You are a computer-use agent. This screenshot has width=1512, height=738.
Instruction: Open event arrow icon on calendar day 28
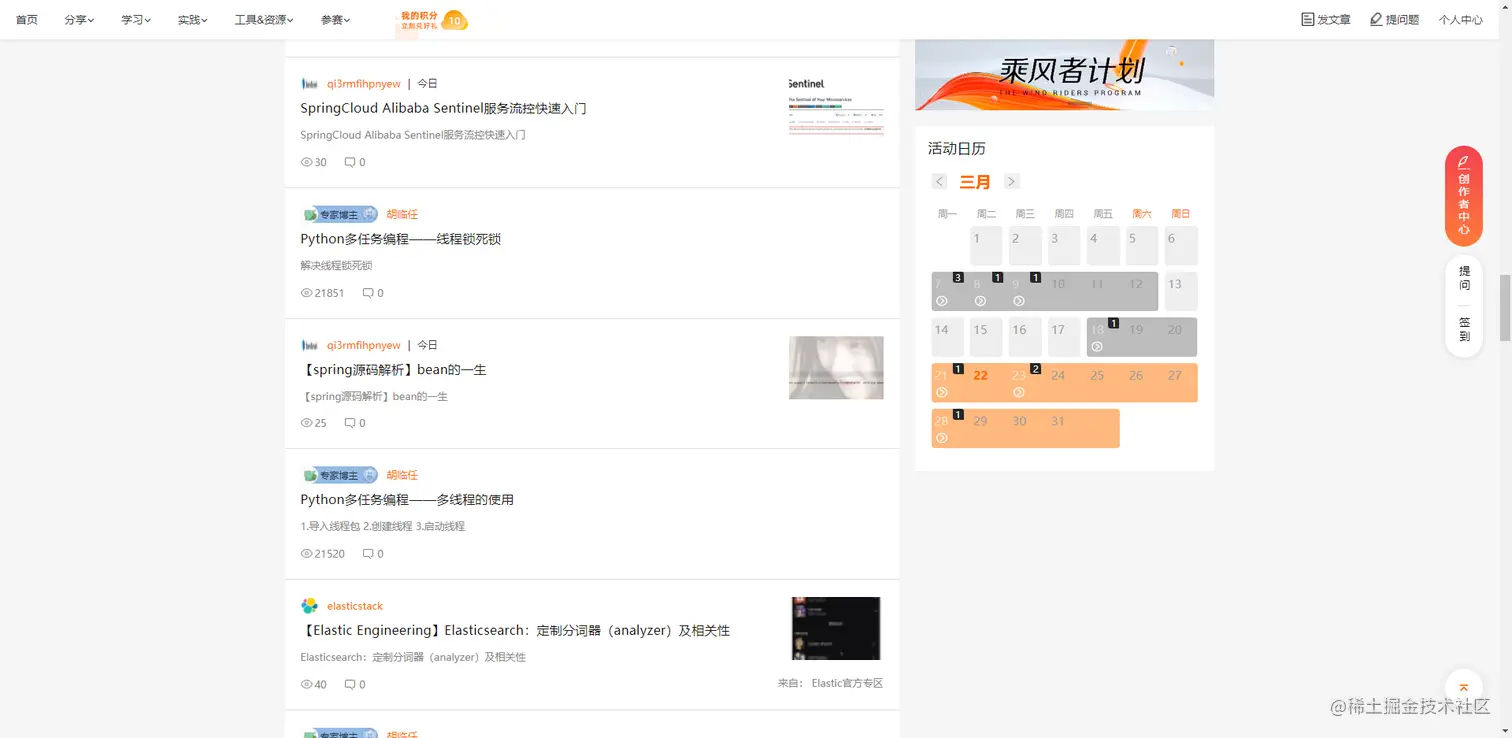[x=941, y=438]
